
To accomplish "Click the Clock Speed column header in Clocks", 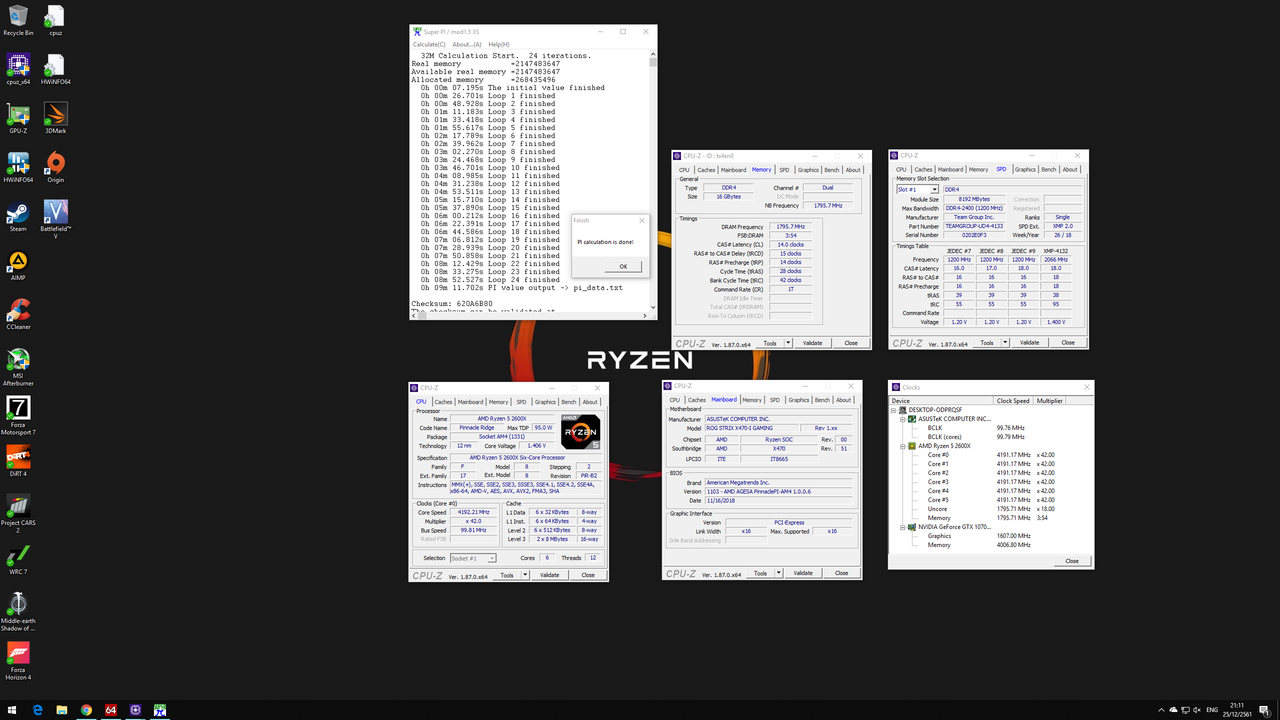I will click(1013, 401).
